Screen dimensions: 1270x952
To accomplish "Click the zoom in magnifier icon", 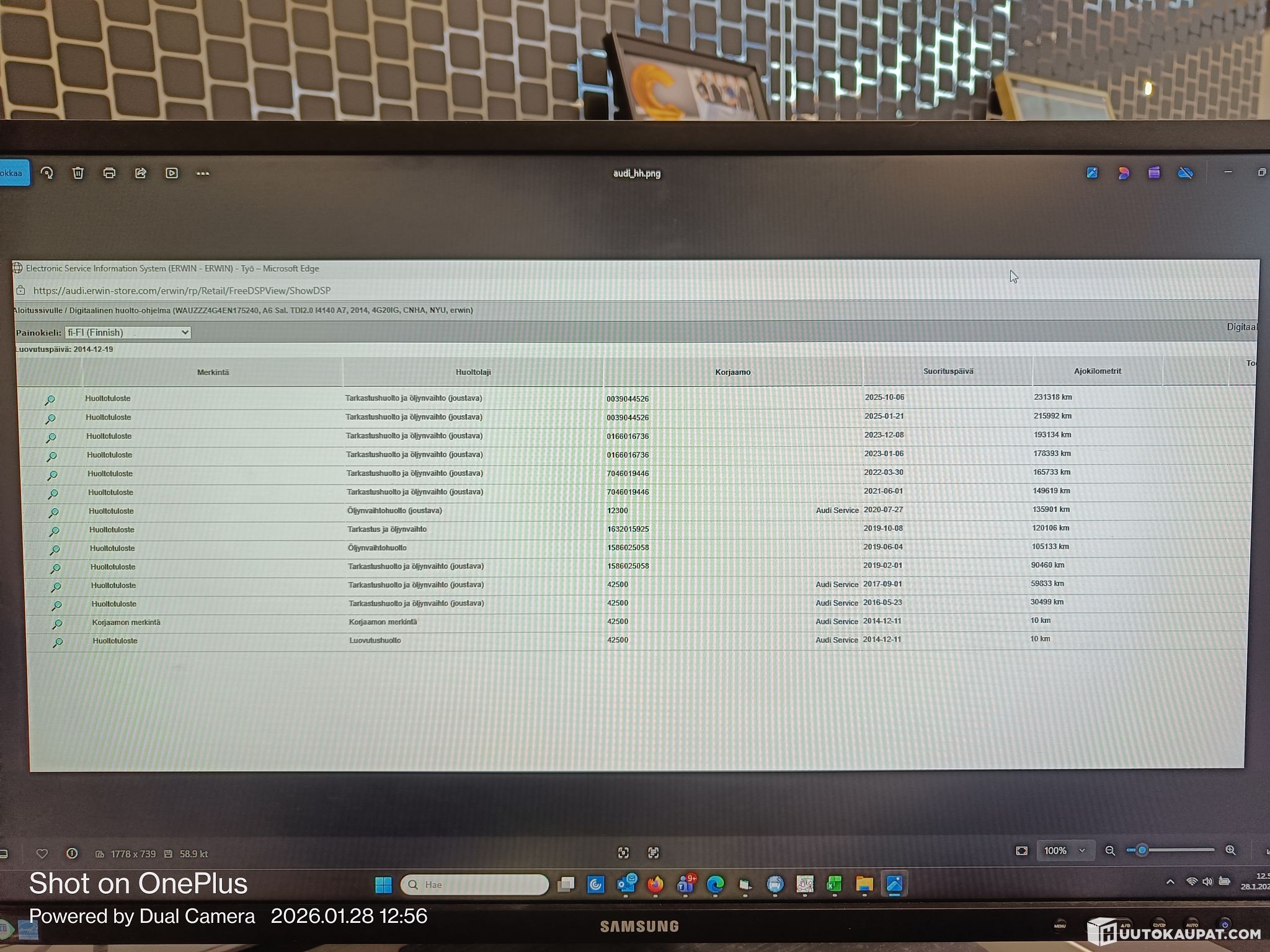I will tap(1231, 850).
